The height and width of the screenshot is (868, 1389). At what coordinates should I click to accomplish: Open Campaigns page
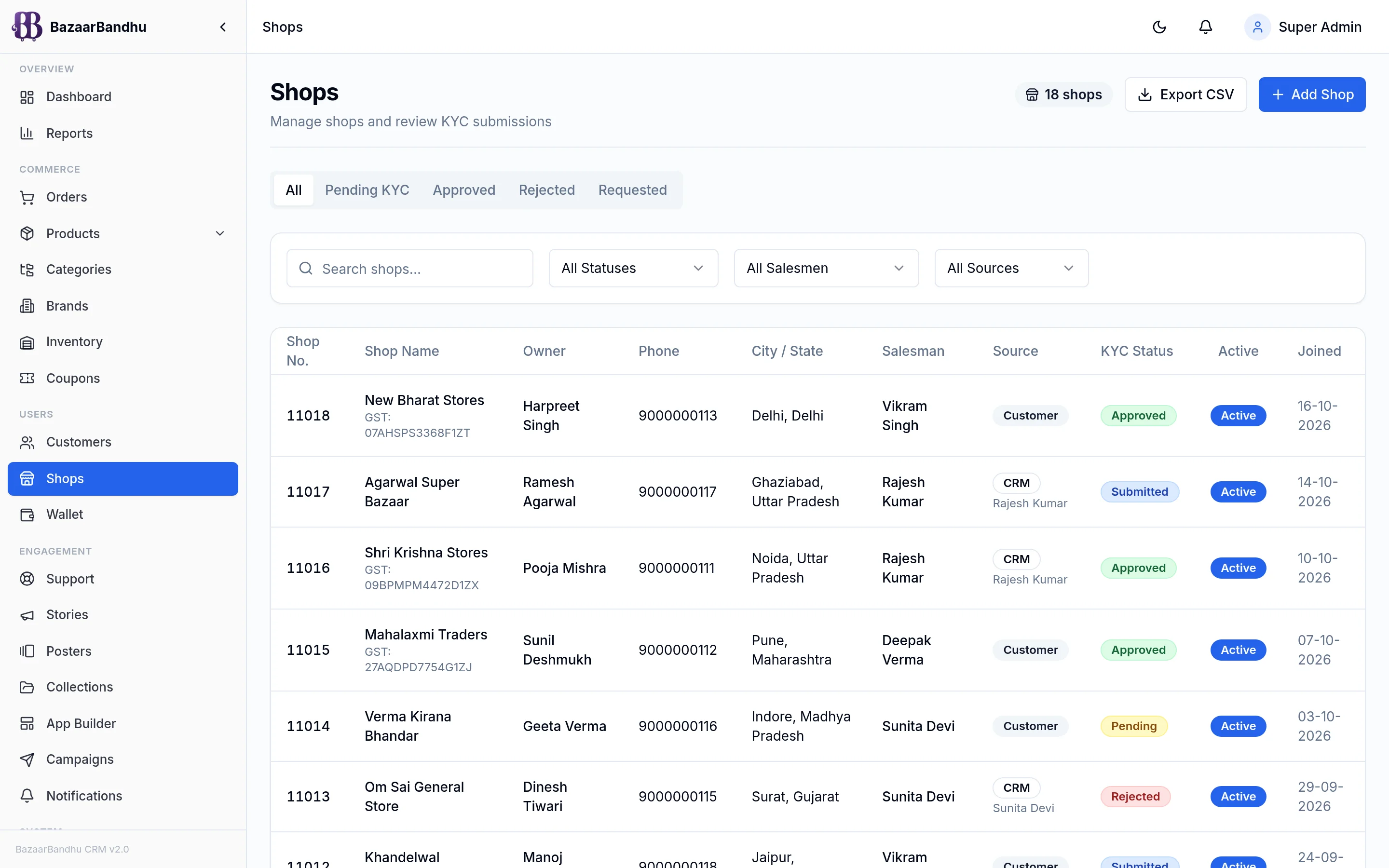[x=123, y=759]
